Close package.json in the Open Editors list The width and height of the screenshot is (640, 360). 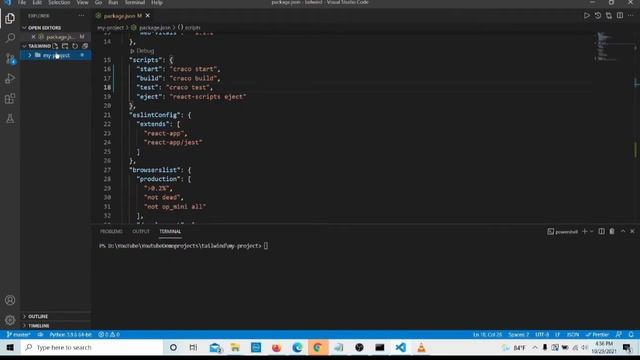click(x=33, y=37)
